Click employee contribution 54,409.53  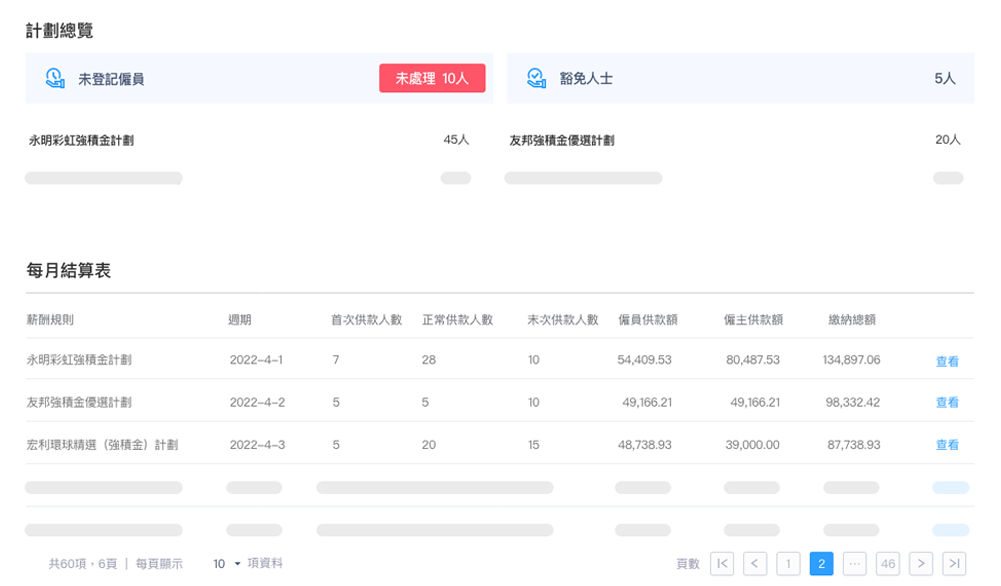[x=644, y=360]
